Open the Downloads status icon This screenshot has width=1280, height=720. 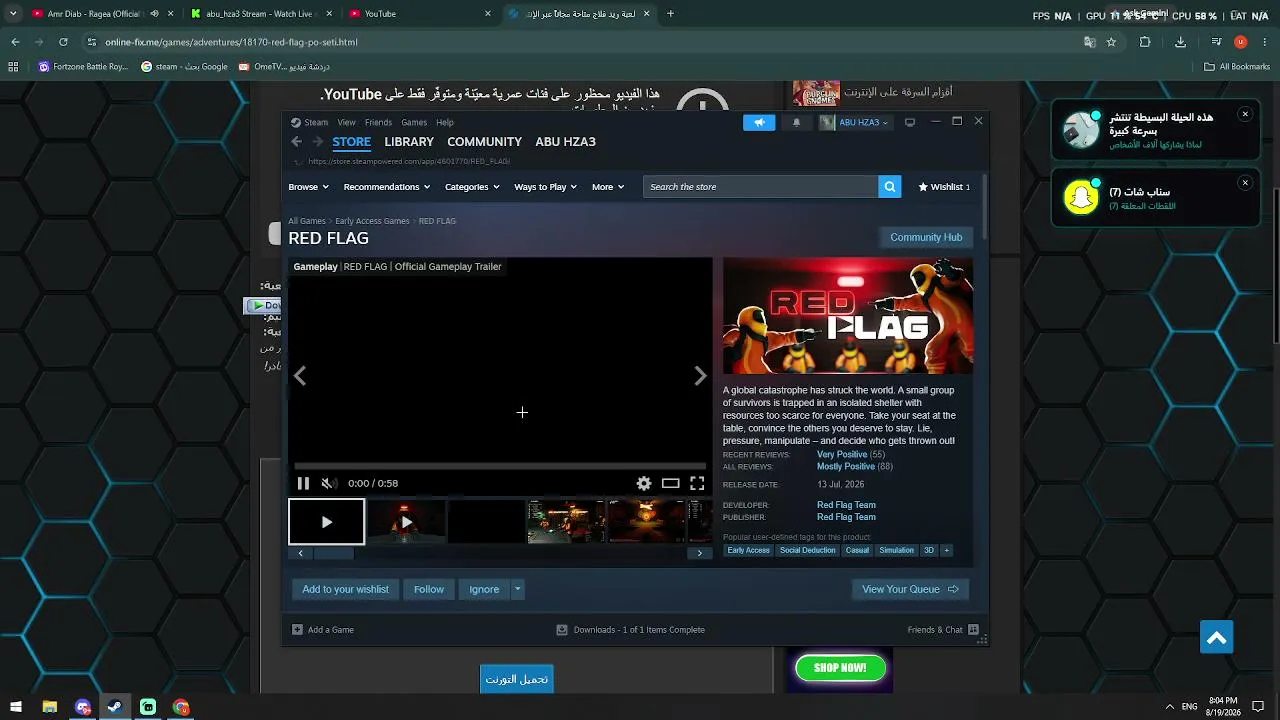[562, 630]
